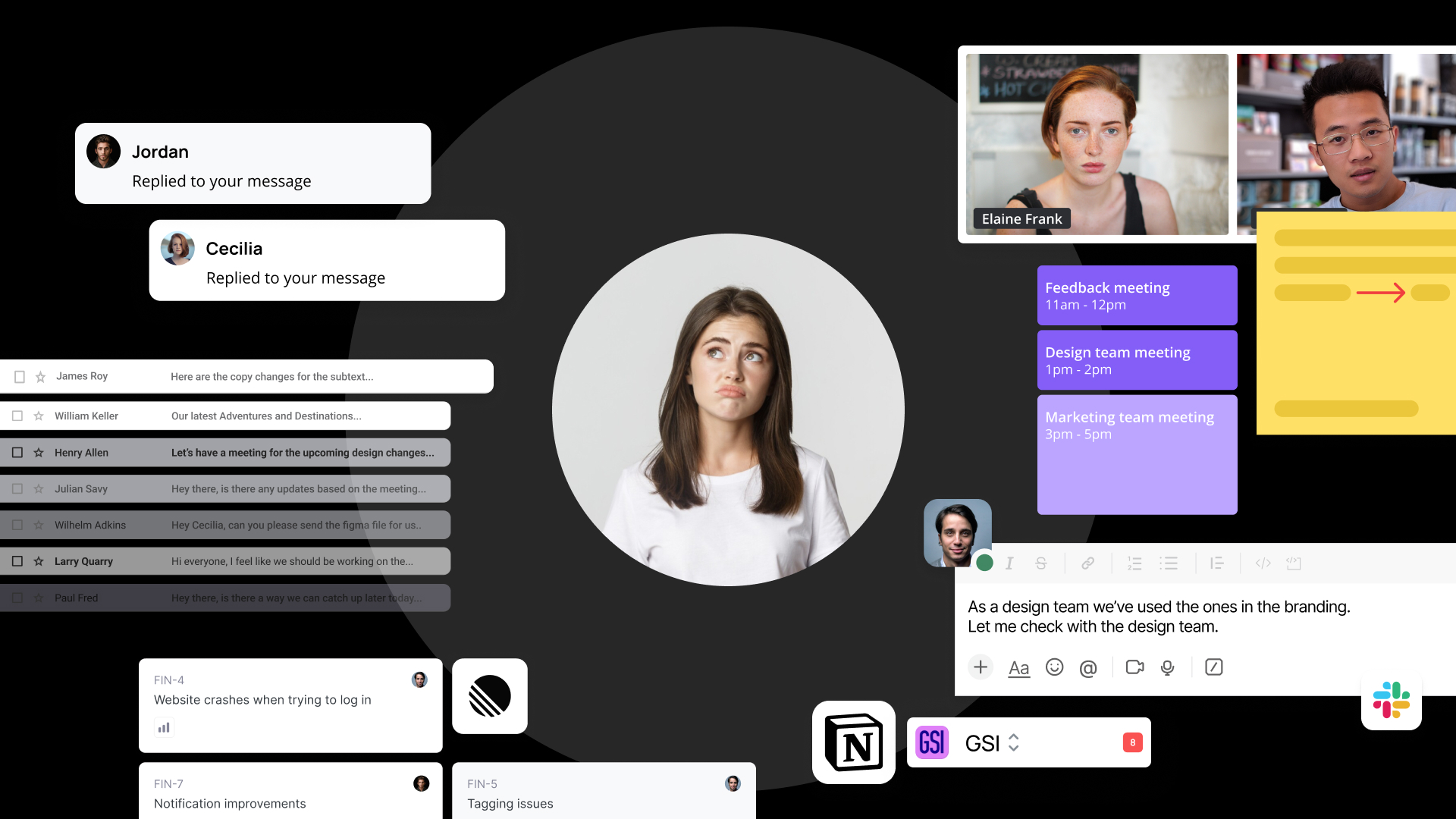The height and width of the screenshot is (819, 1456).
Task: Click the strikethrough formatting icon
Action: pos(1041,563)
